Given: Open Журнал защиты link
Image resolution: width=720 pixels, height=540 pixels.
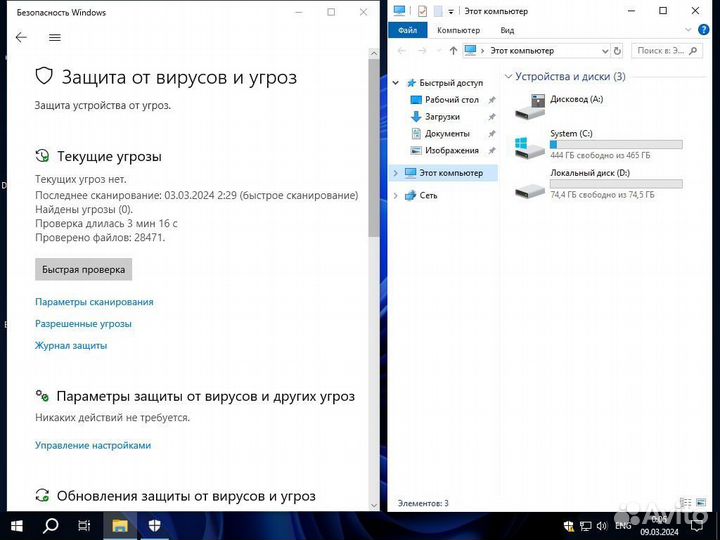Looking at the screenshot, I should 71,345.
